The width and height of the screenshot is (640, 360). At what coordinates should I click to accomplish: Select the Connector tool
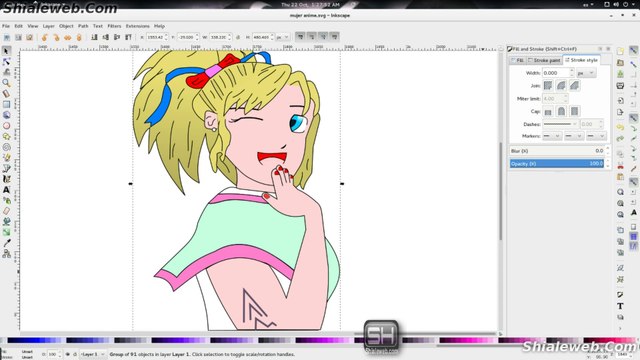pyautogui.click(x=6, y=253)
